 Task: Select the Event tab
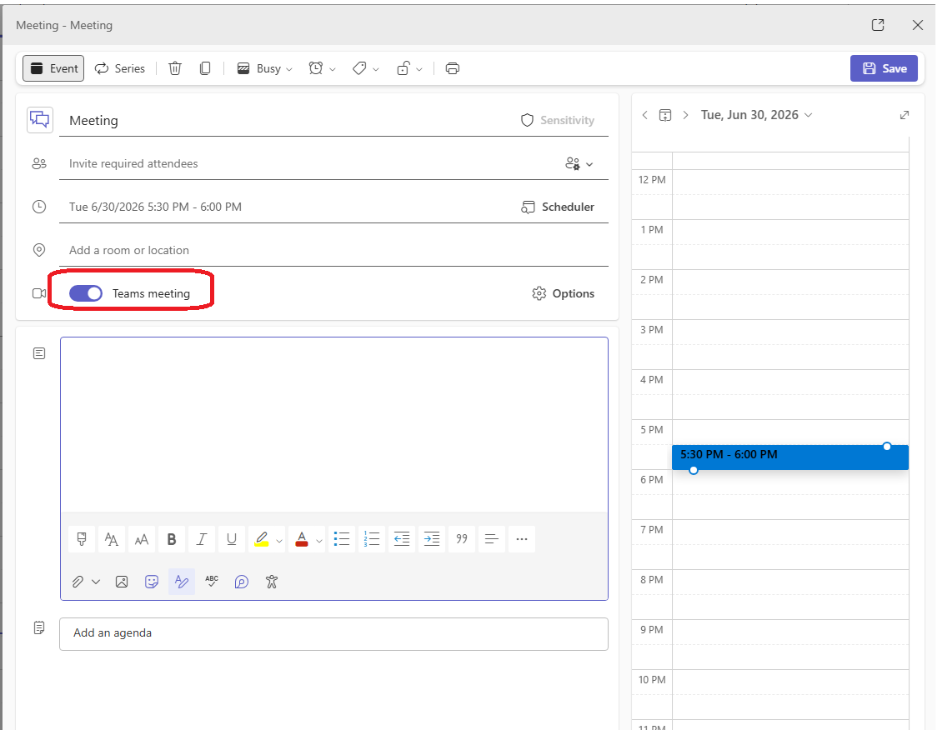click(x=54, y=69)
